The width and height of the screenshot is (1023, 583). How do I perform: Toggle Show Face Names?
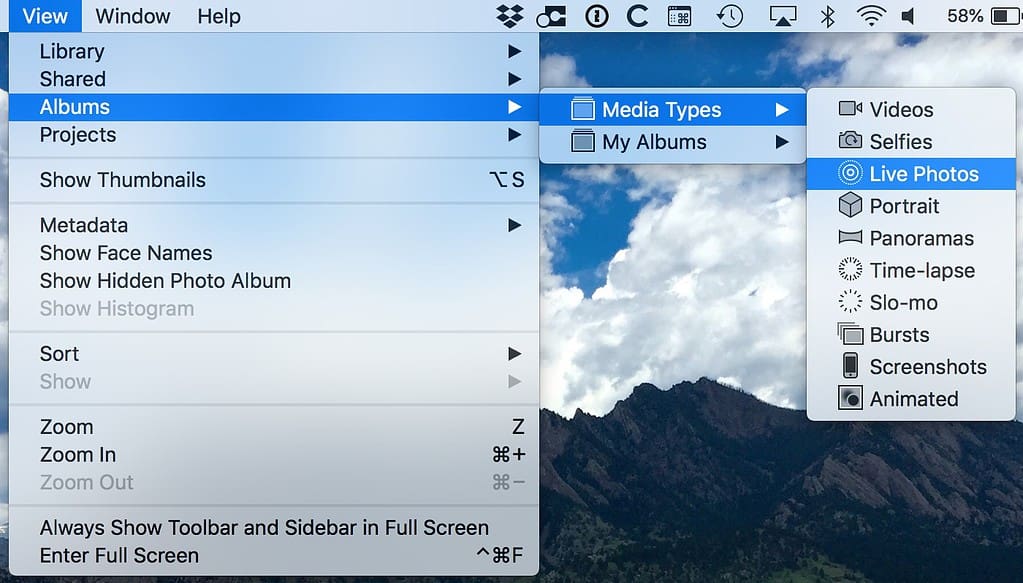[125, 253]
